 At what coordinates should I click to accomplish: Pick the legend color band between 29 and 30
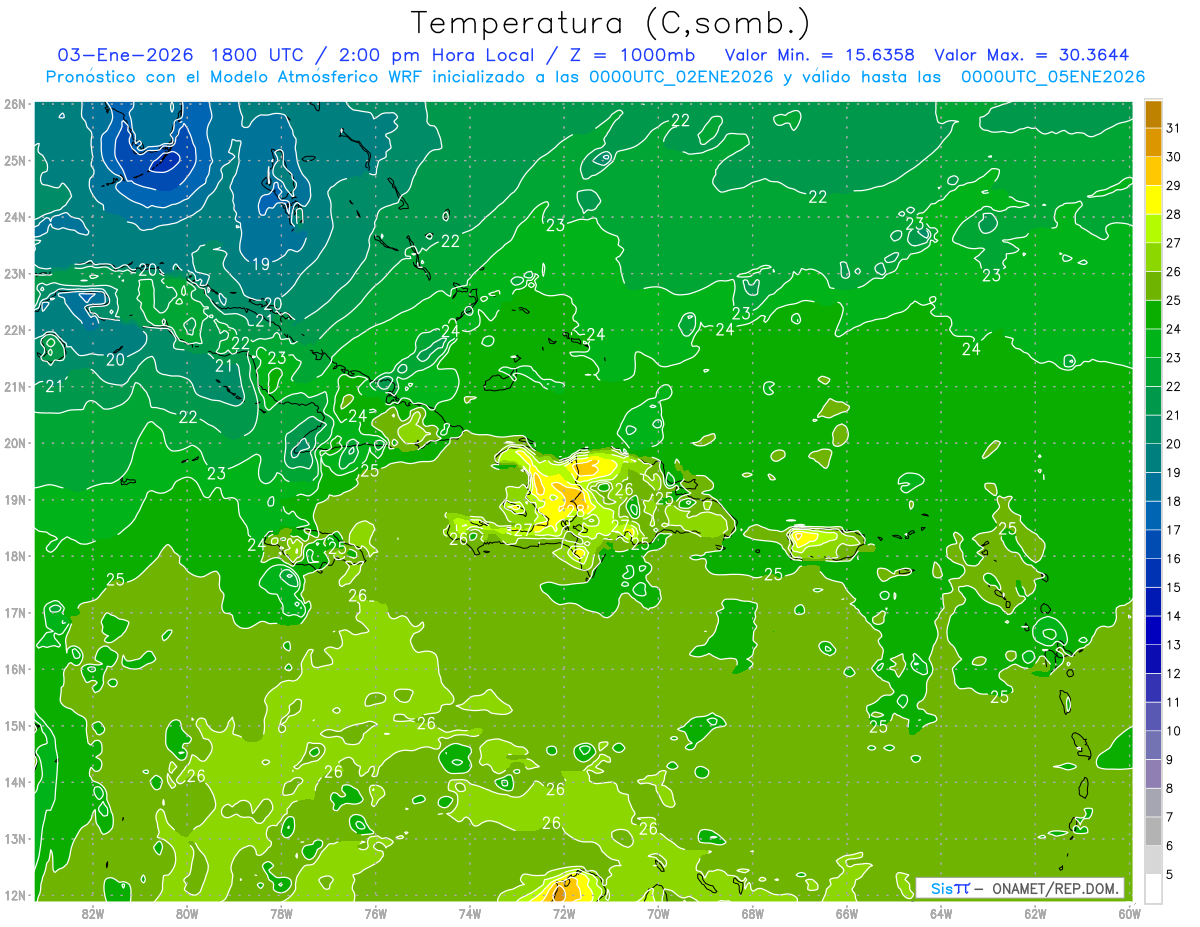tap(1153, 171)
